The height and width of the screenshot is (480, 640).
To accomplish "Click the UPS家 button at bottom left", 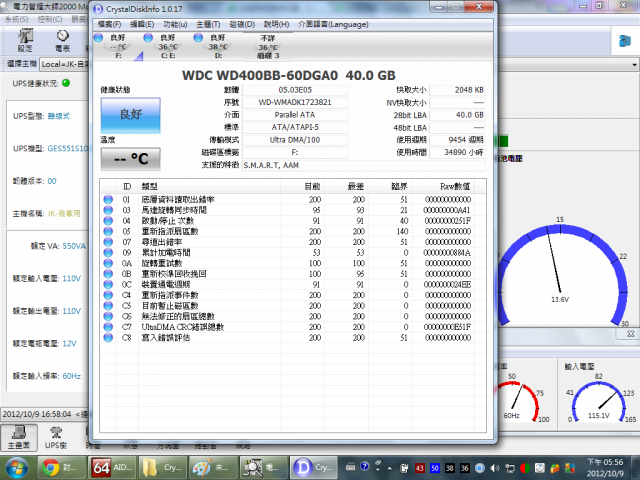I will click(56, 437).
